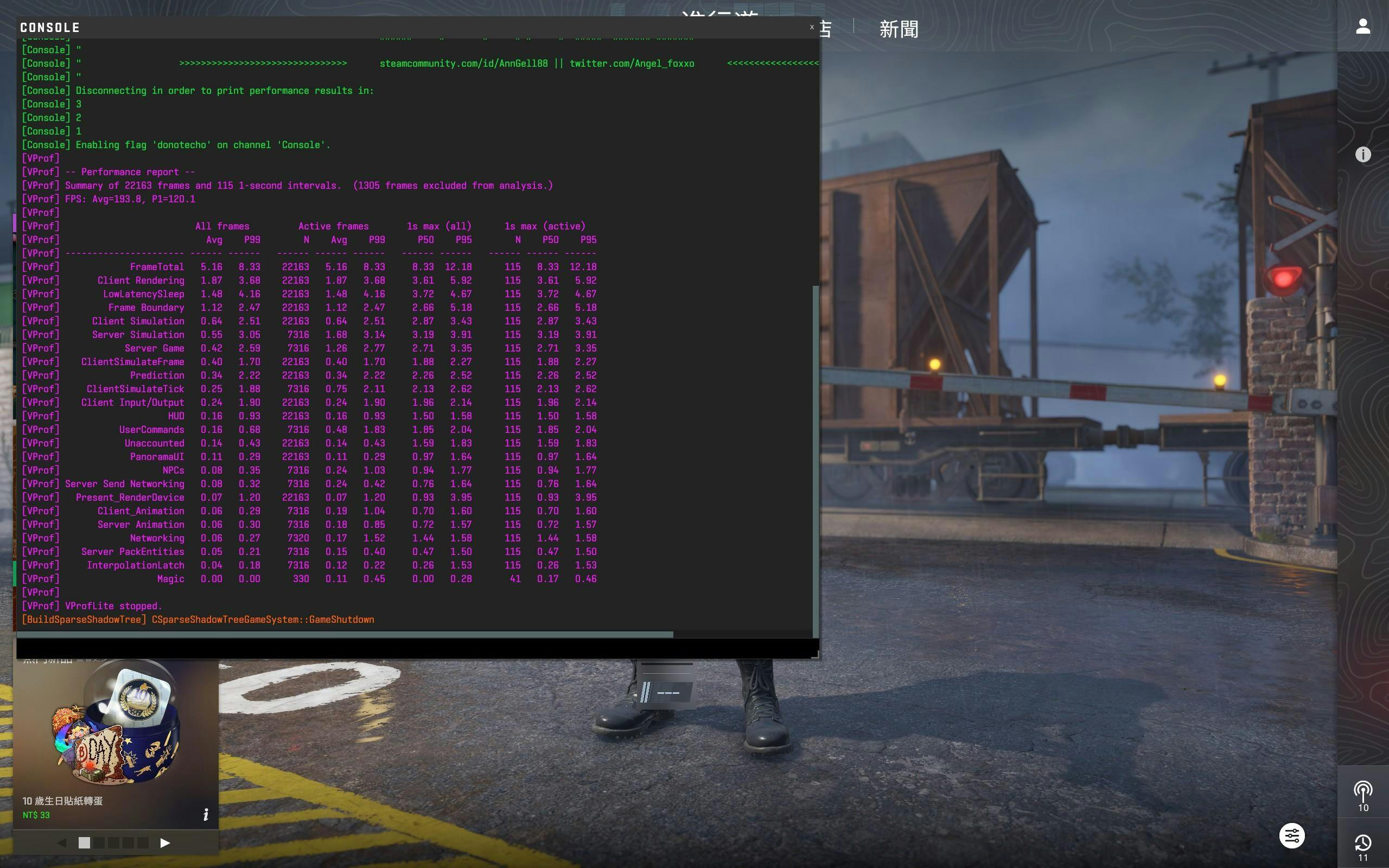Click the Prediction row label
This screenshot has height=868, width=1389.
coord(157,375)
